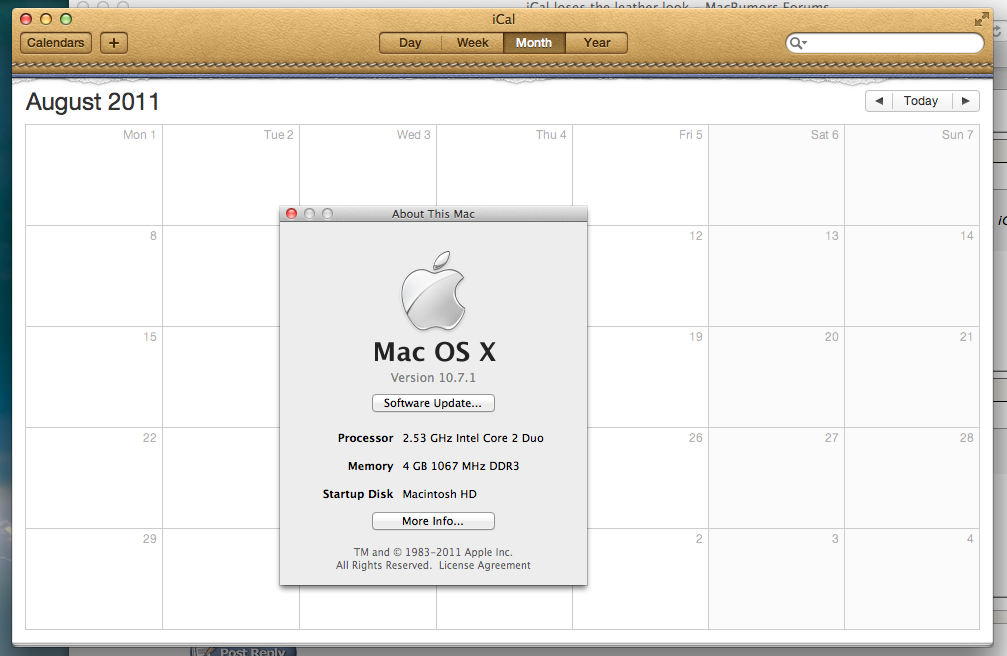Click the August 2011 month heading

[92, 102]
